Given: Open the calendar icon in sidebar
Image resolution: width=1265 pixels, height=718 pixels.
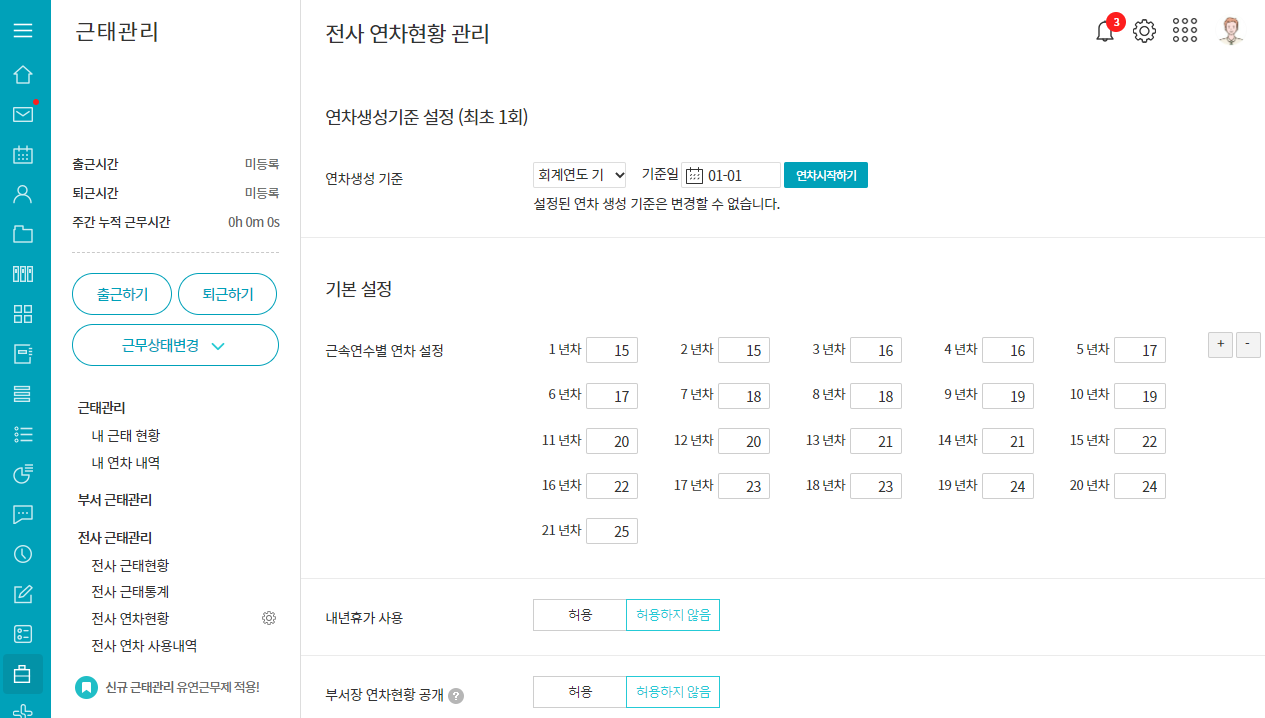Looking at the screenshot, I should pyautogui.click(x=23, y=154).
